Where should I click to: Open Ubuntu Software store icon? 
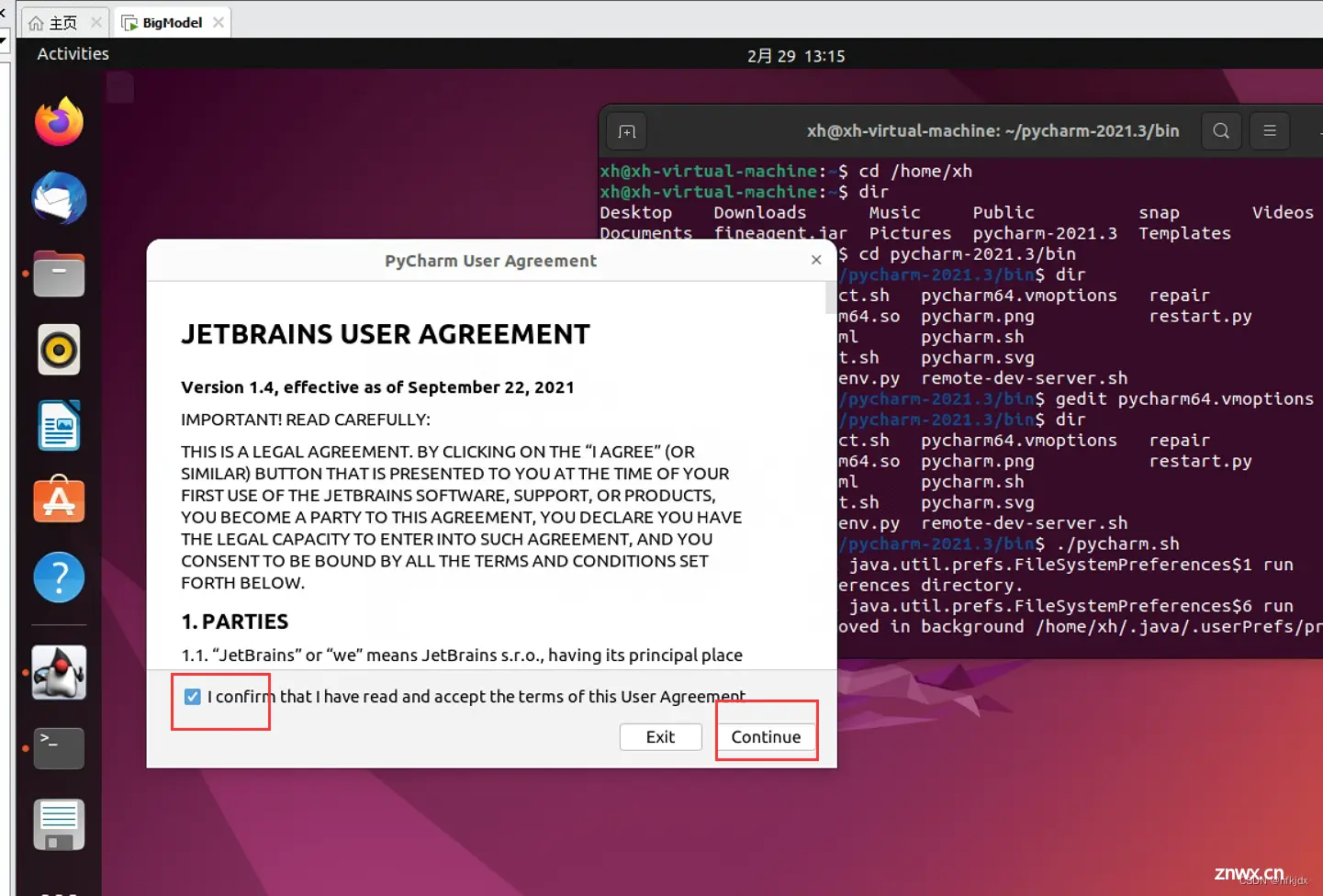coord(59,500)
